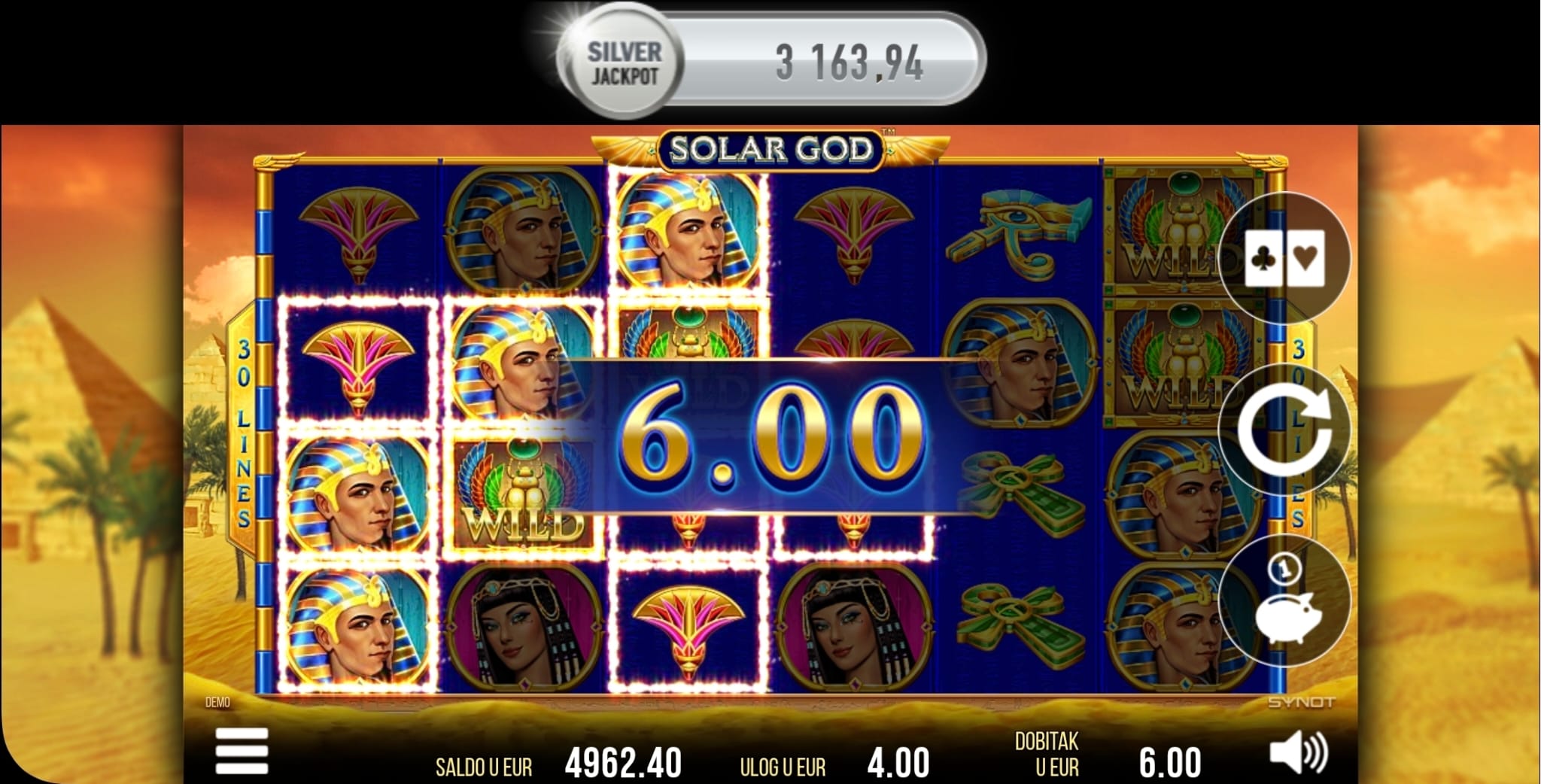The image size is (1541, 784).
Task: Click the Dobitak win amount 6.00
Action: coord(1170,764)
